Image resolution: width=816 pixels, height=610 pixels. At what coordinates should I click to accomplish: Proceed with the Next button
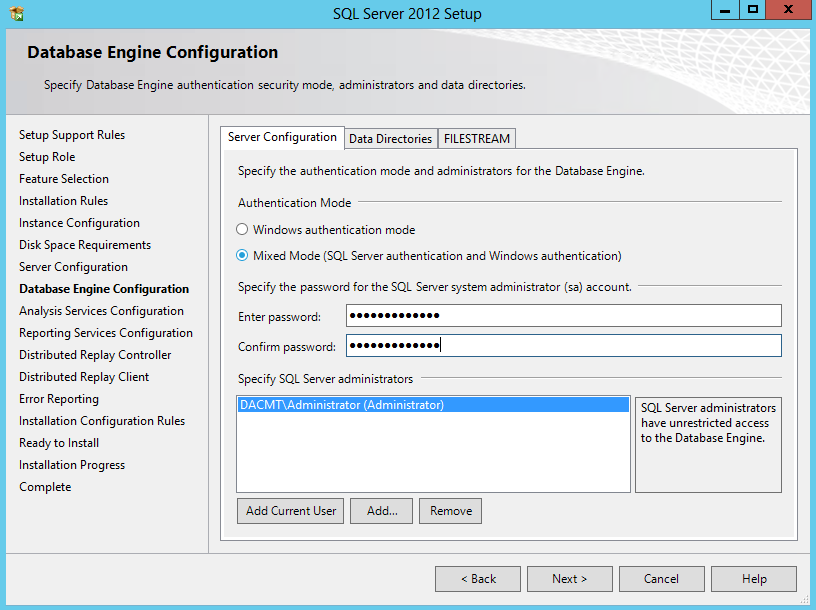click(570, 579)
